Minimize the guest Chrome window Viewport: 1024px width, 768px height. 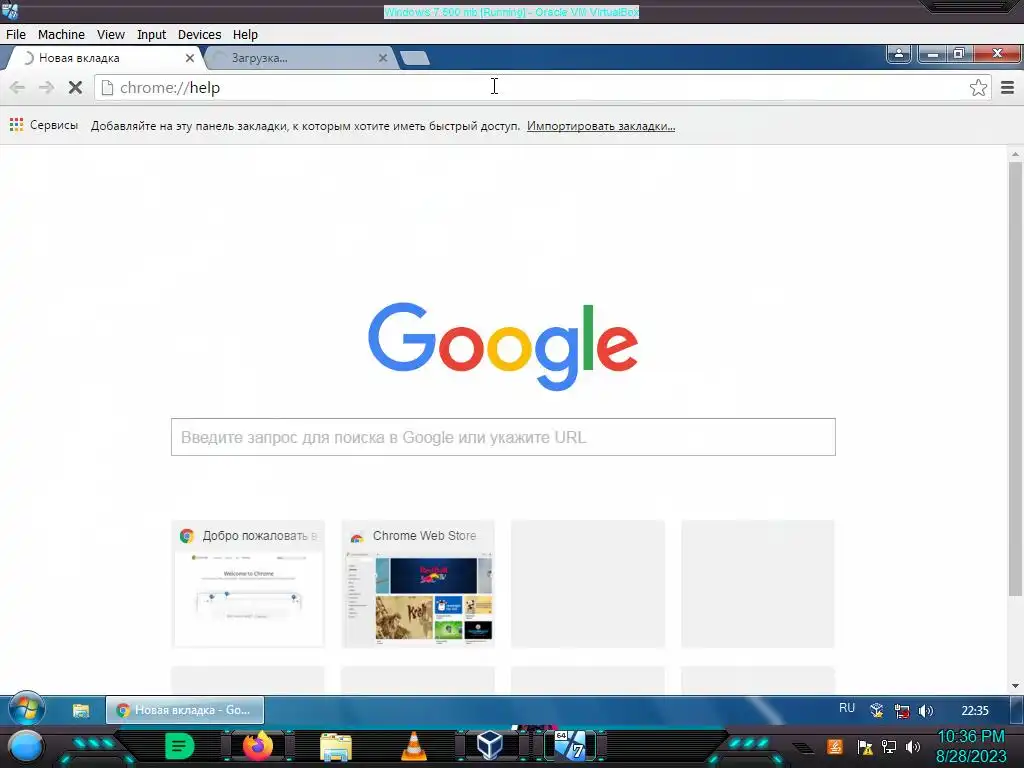933,54
